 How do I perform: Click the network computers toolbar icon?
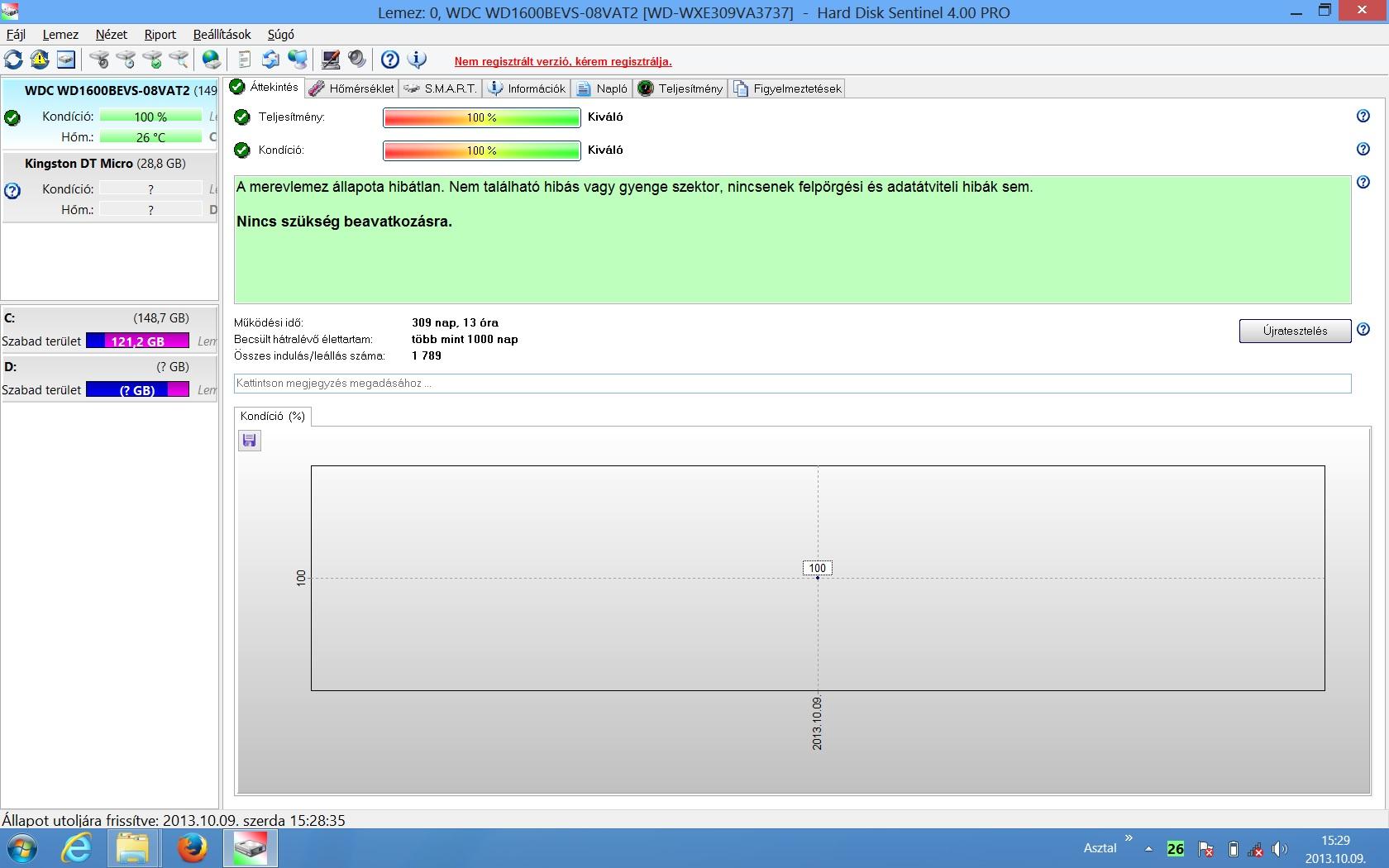297,60
